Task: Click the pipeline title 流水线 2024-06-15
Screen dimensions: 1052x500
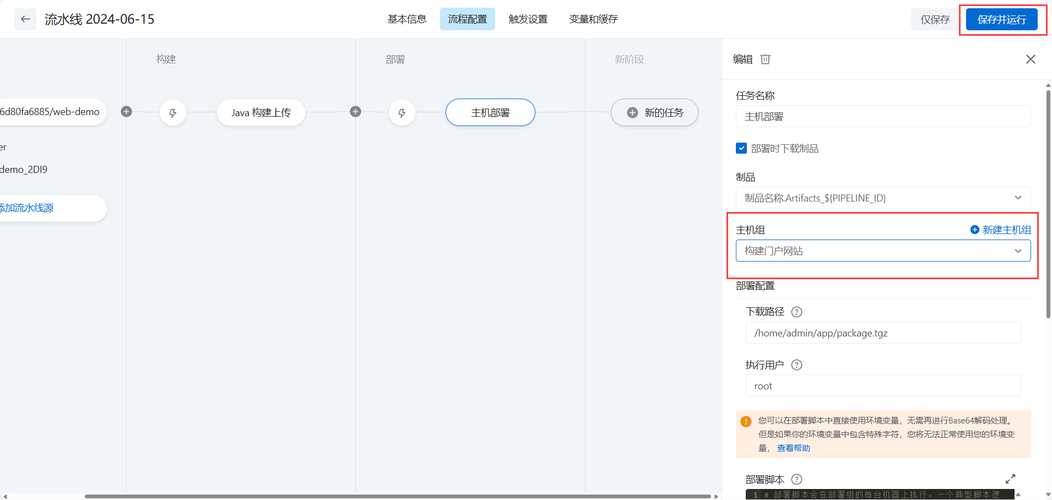Action: [x=99, y=19]
